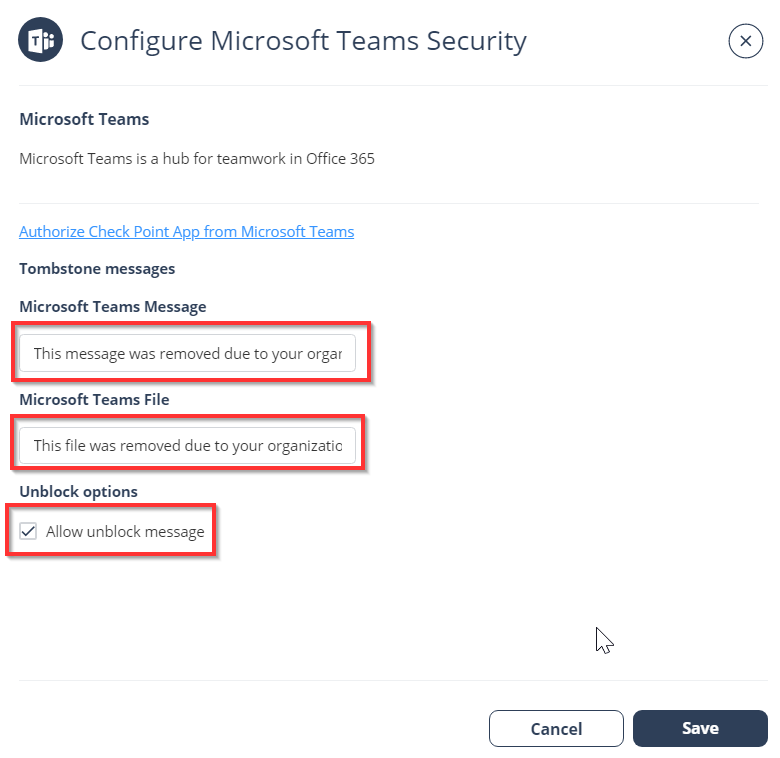780x758 pixels.
Task: Click the 'Microsoft Teams Message' field label
Action: coord(113,306)
